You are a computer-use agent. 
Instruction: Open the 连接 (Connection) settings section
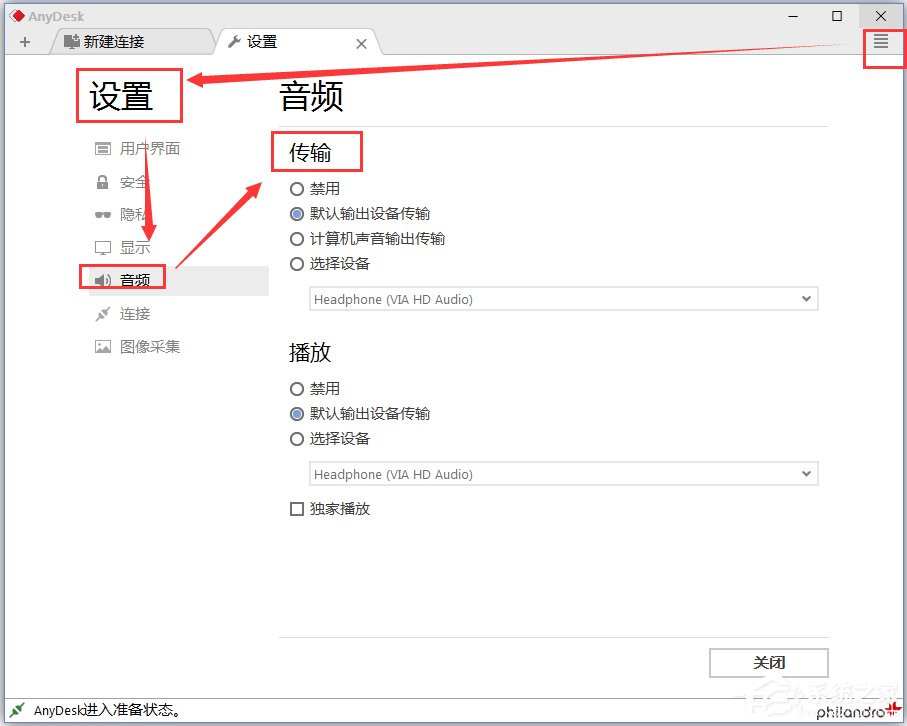131,313
